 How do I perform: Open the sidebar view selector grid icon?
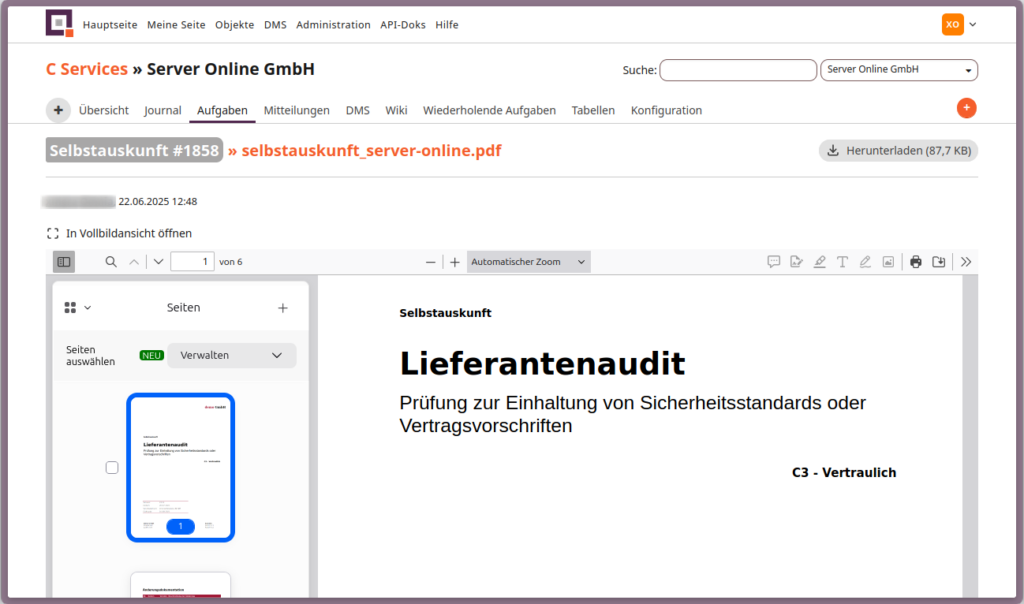(78, 308)
